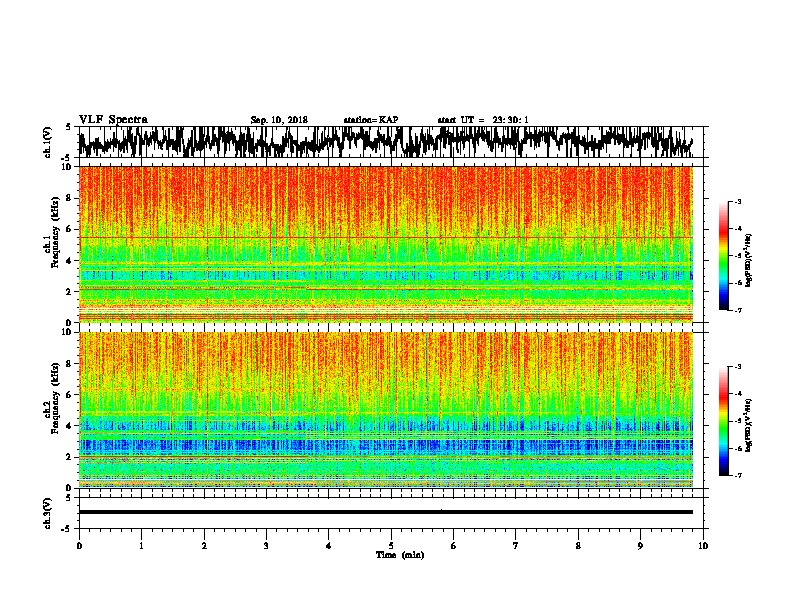Select the start UT 23:30:1 header text
The width and height of the screenshot is (792, 612).
pyautogui.click(x=483, y=120)
